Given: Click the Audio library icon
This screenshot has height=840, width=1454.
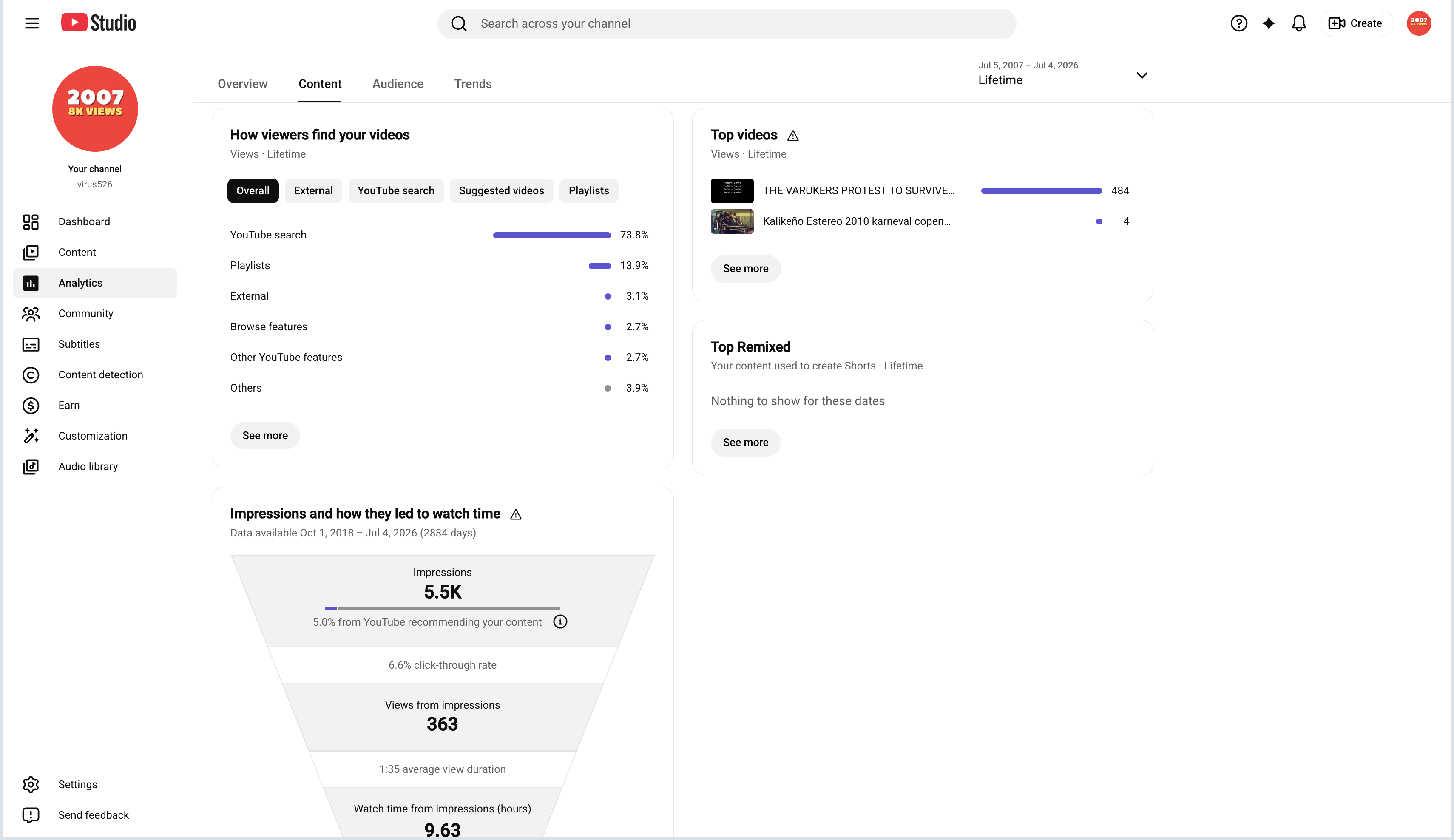Looking at the screenshot, I should point(31,466).
